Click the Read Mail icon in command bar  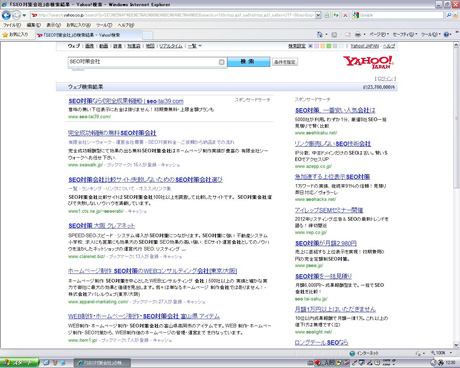click(x=348, y=34)
